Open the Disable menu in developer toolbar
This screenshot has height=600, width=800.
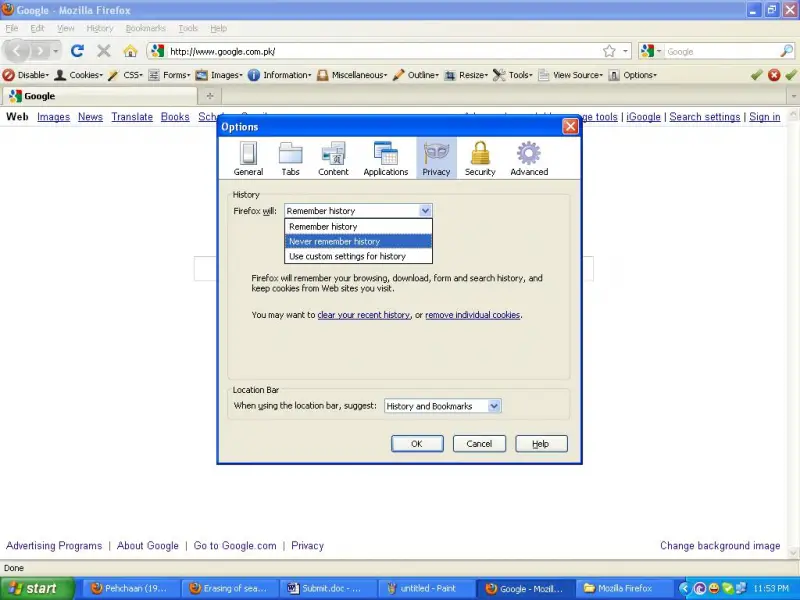tap(26, 75)
